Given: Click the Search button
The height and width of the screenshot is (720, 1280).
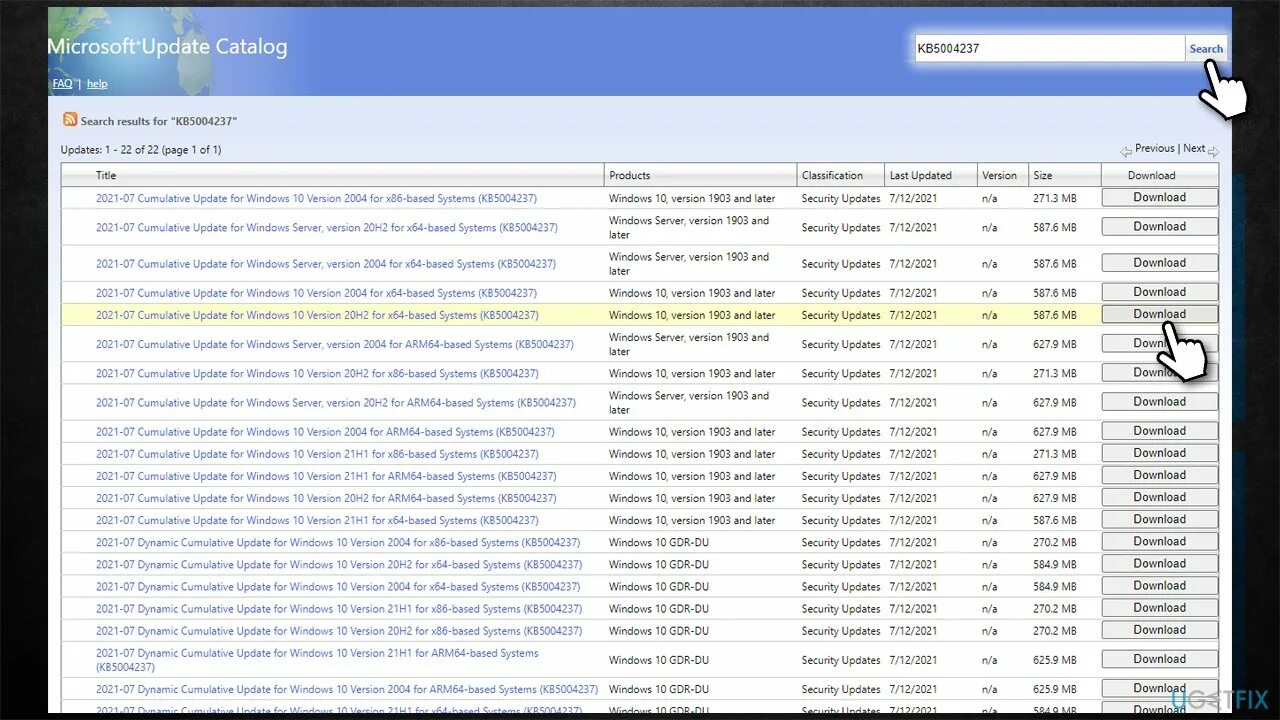Looking at the screenshot, I should click(1206, 48).
